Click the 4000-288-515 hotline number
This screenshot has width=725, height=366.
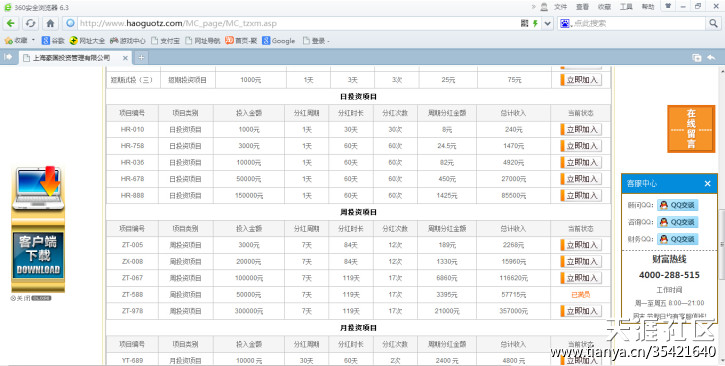[x=669, y=275]
